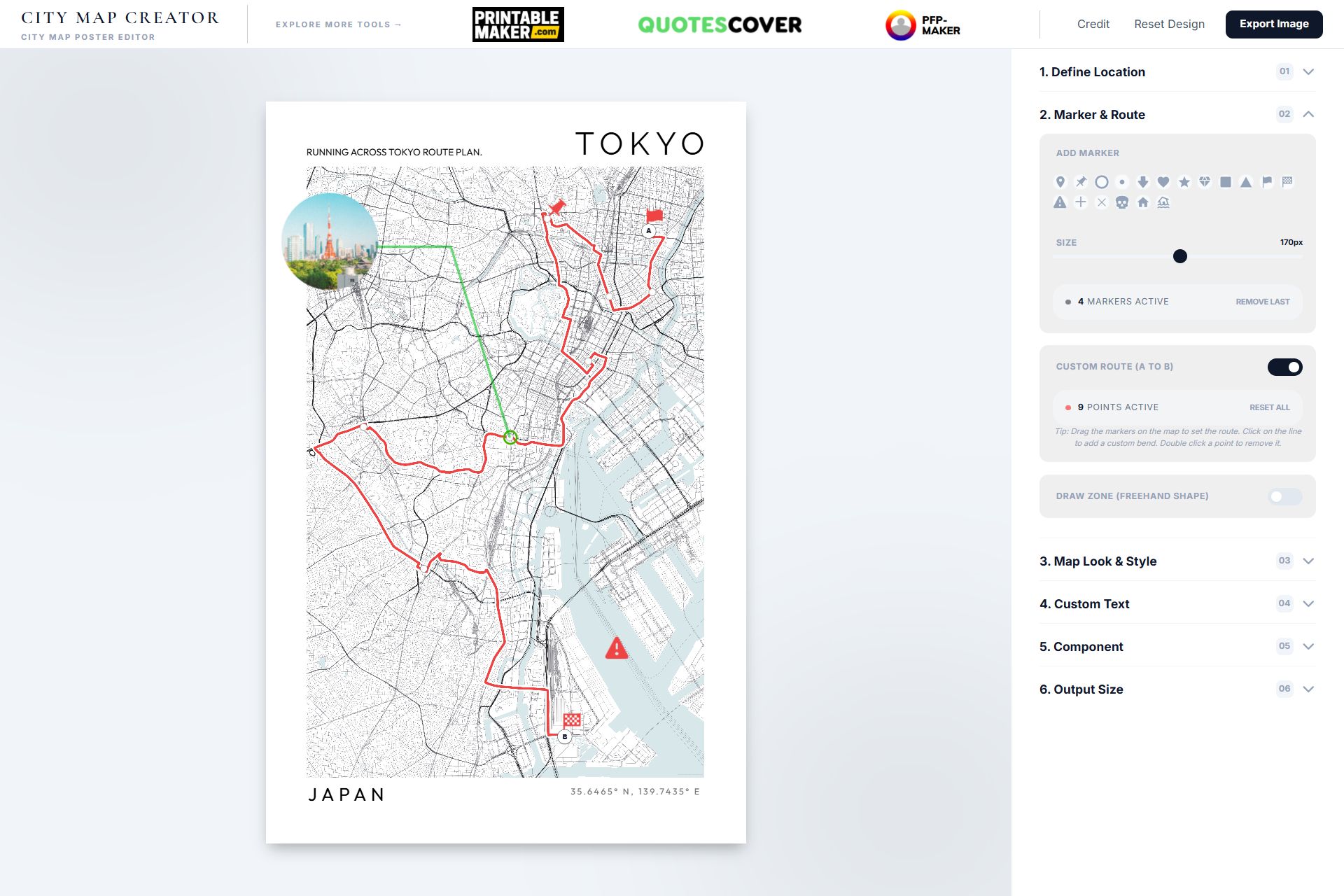The image size is (1344, 896).
Task: Select the pushpin marker icon
Action: (x=1081, y=182)
